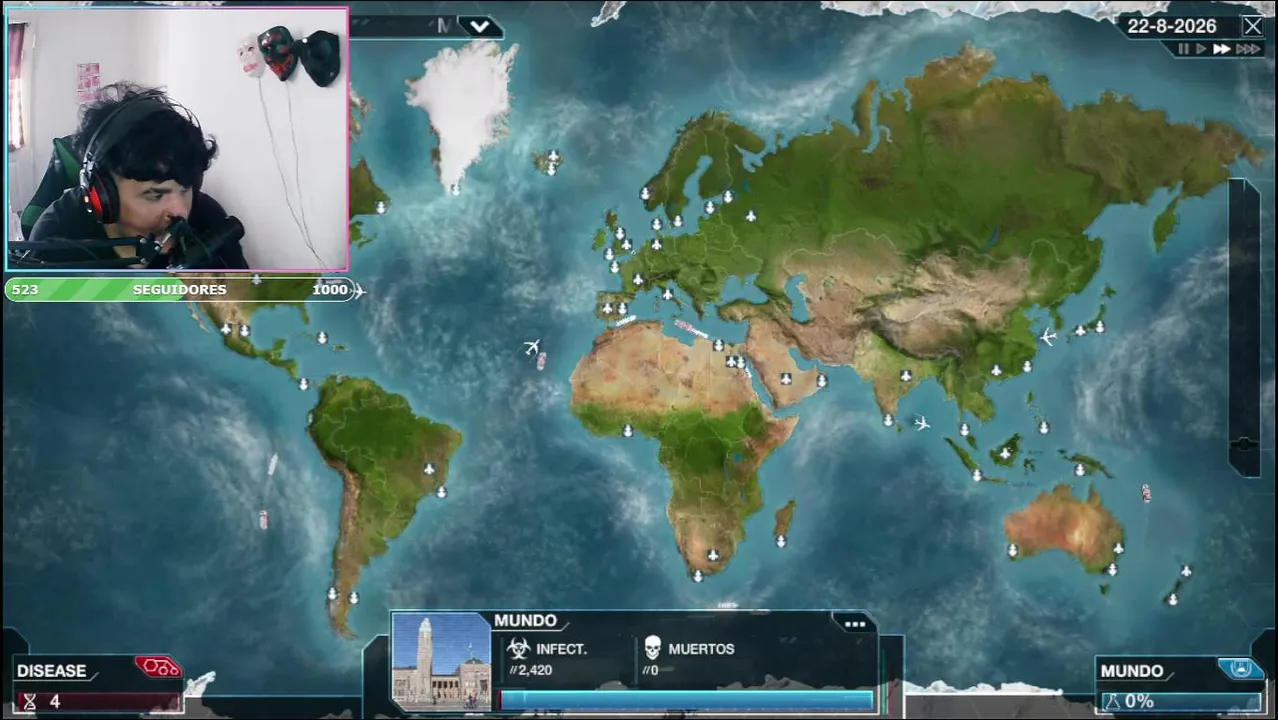This screenshot has width=1278, height=720.
Task: Click the city building thumbnail in MUNDO panel
Action: (441, 662)
